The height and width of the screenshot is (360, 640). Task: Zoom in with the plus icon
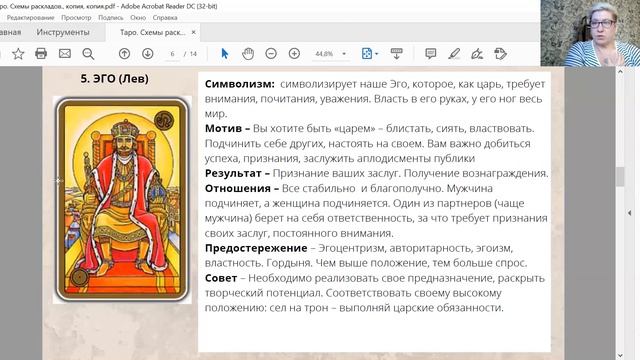pos(294,53)
